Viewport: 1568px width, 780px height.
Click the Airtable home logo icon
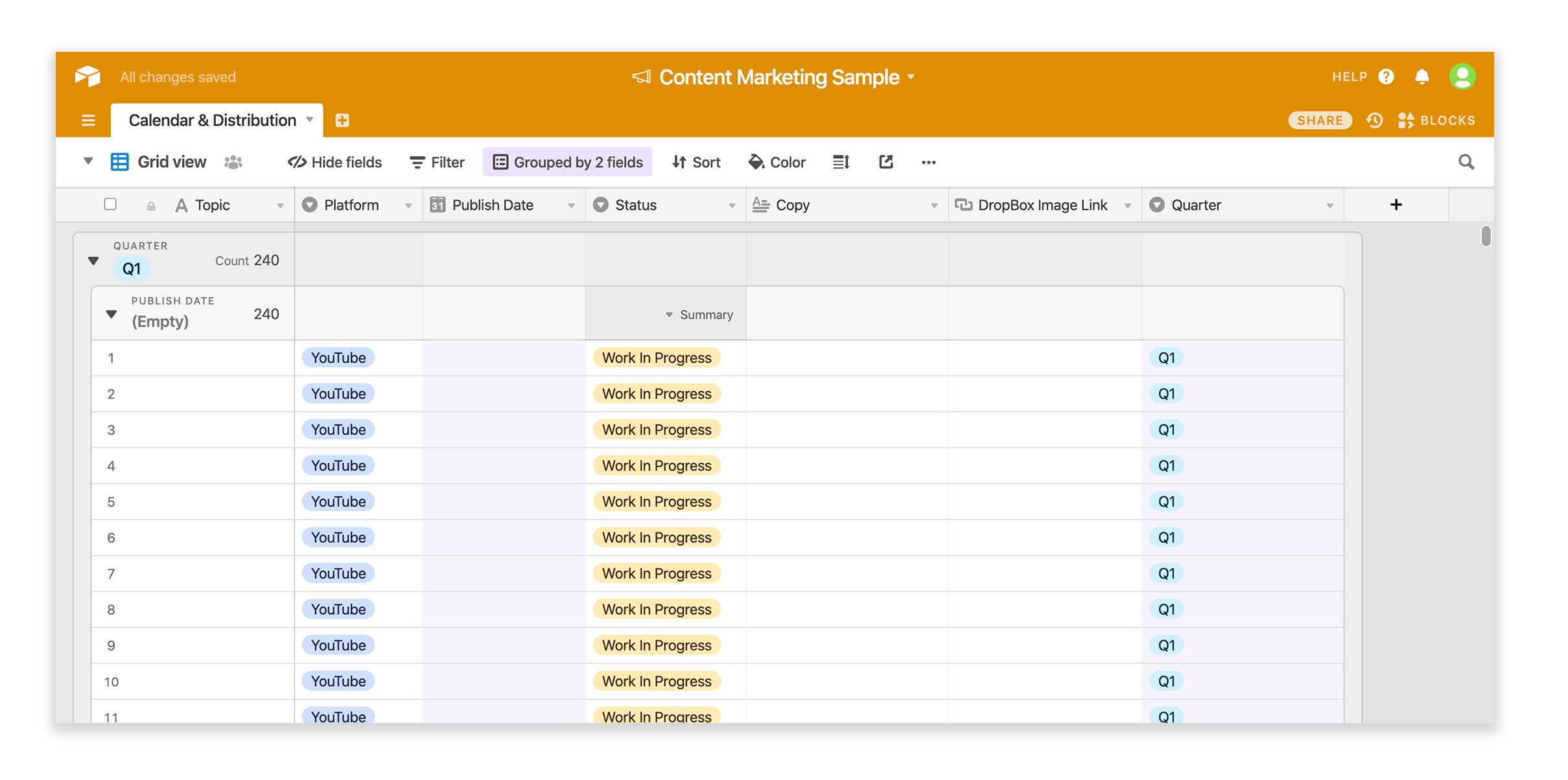[x=88, y=76]
